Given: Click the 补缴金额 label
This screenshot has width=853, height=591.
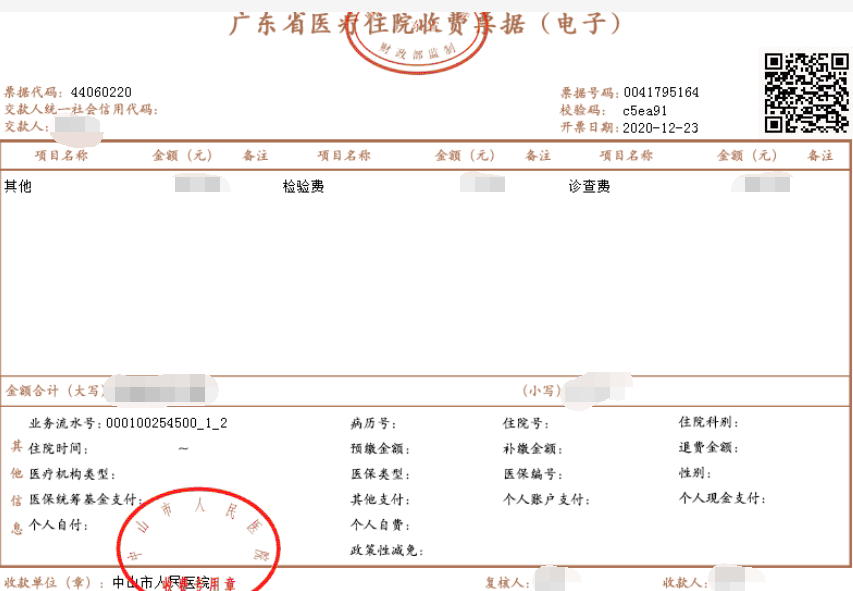Looking at the screenshot, I should [x=533, y=449].
